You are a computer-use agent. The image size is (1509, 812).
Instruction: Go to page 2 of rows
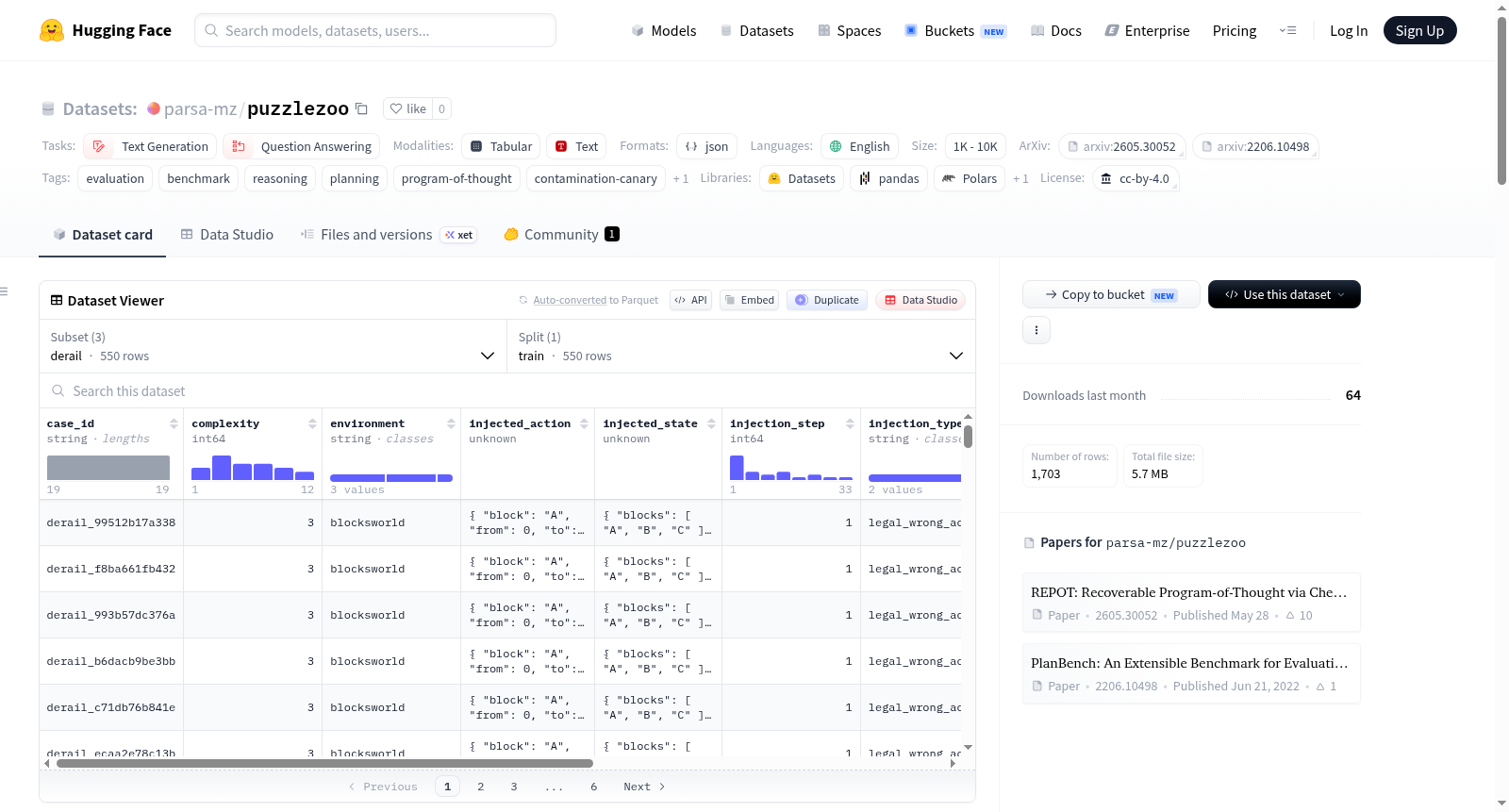[481, 787]
